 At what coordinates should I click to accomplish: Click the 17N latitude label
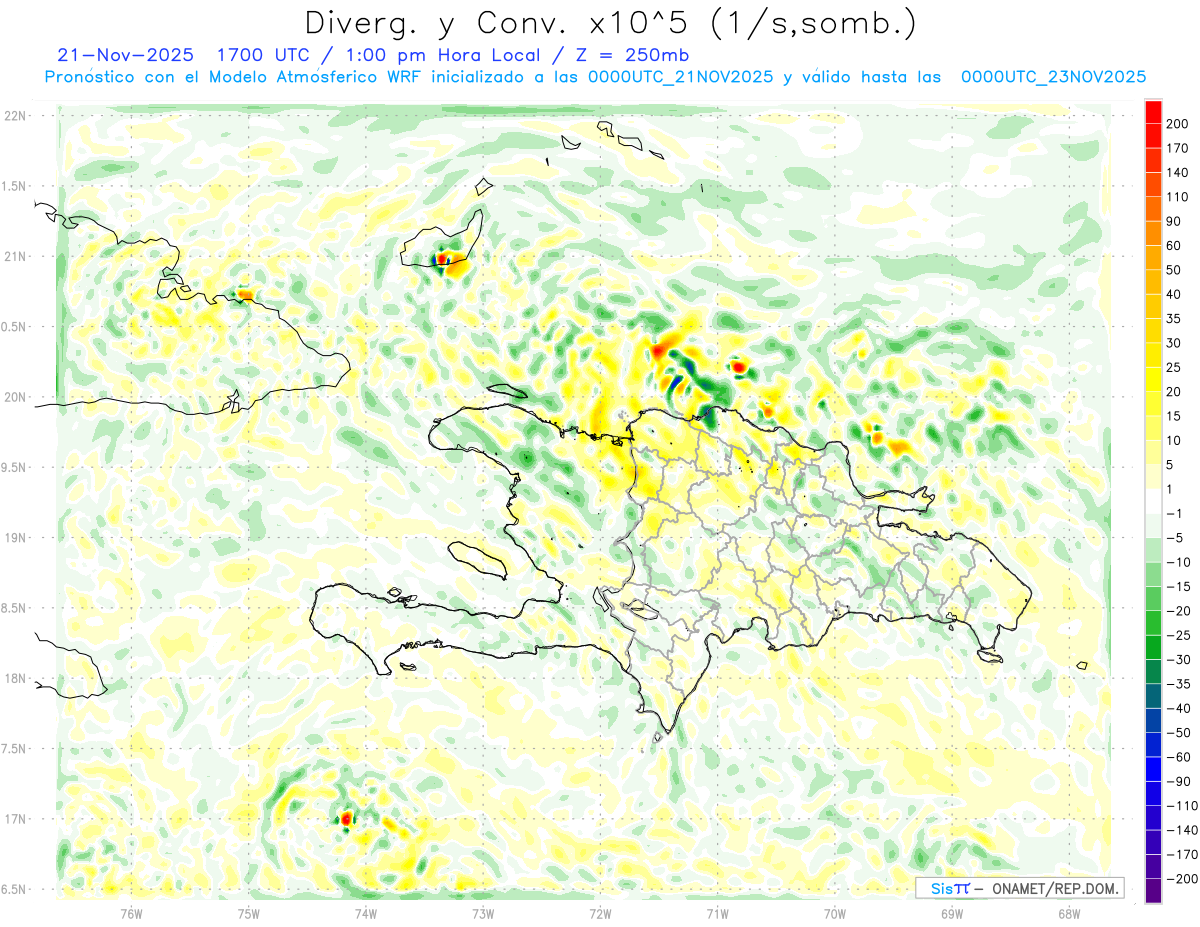coord(16,819)
